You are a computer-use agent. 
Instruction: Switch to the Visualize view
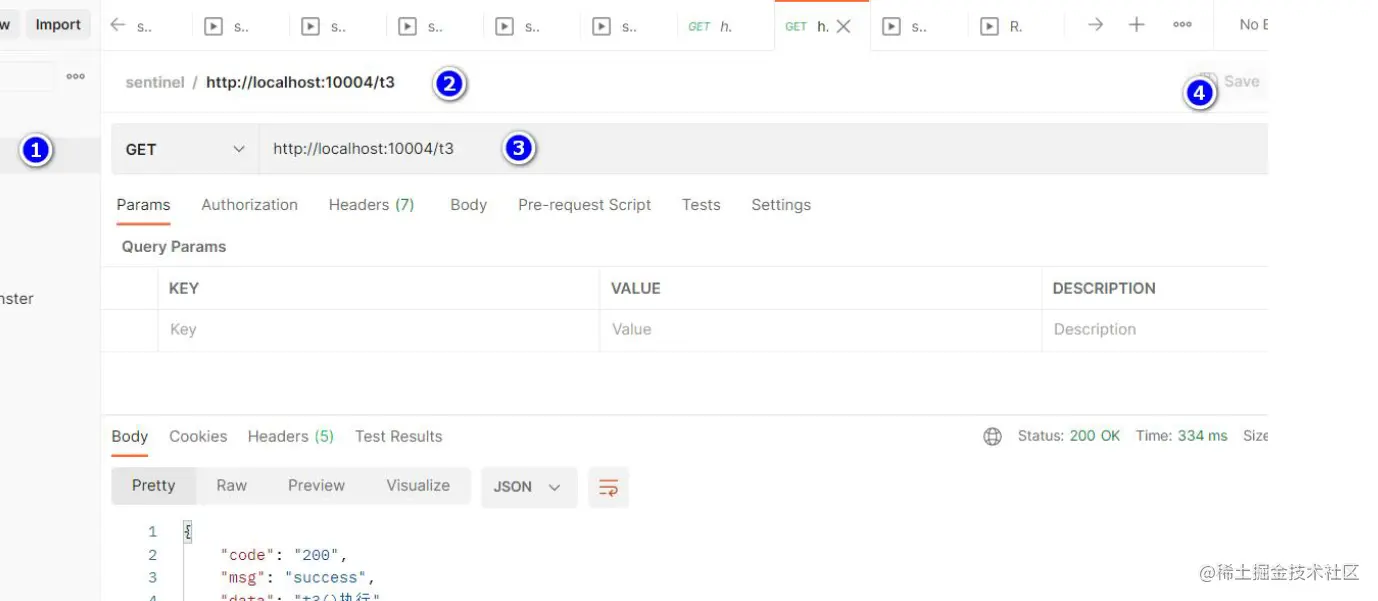(x=418, y=486)
